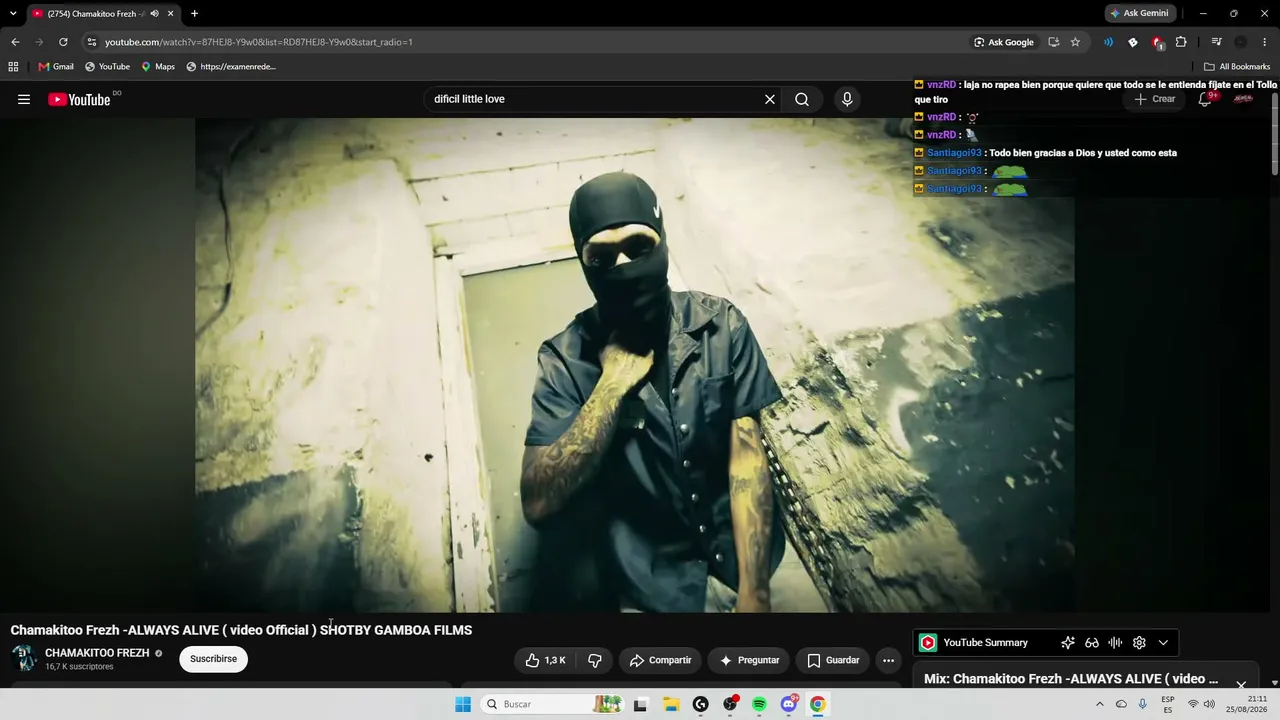Open the Extensions puzzle-piece menu
Viewport: 1280px width, 720px height.
(x=1181, y=42)
